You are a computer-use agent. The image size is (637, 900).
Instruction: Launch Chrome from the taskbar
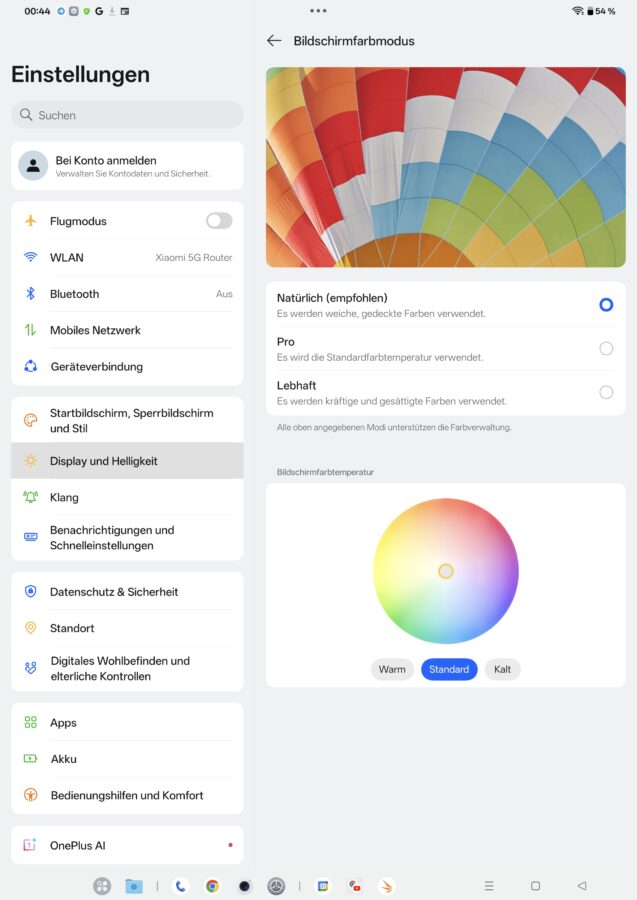212,886
